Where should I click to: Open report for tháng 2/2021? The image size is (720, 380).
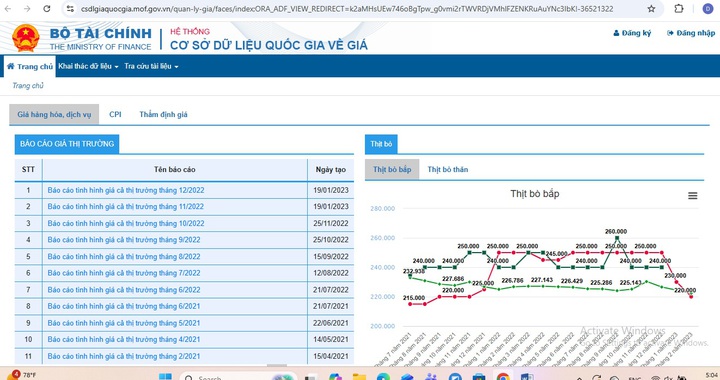coord(124,356)
